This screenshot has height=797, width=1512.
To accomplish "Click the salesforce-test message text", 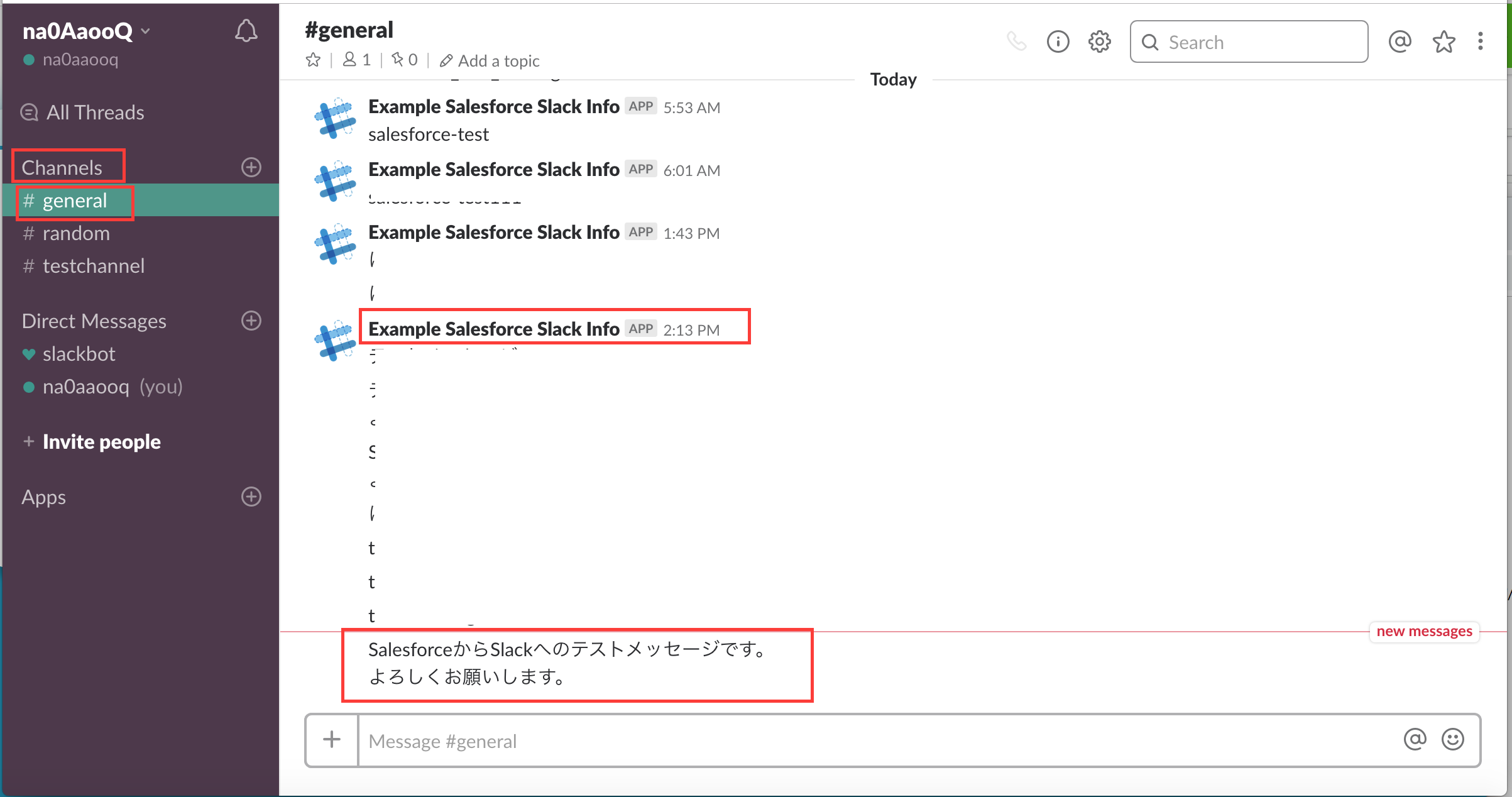I will (x=429, y=135).
